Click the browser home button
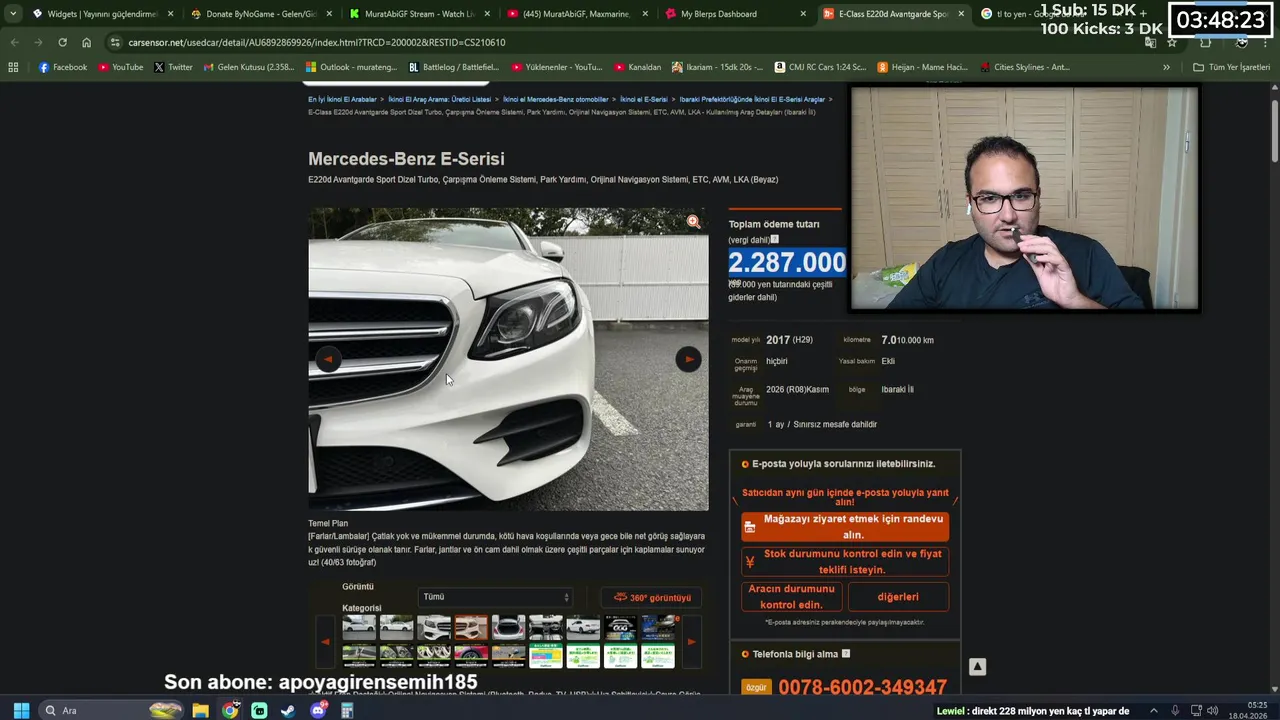 [x=86, y=43]
